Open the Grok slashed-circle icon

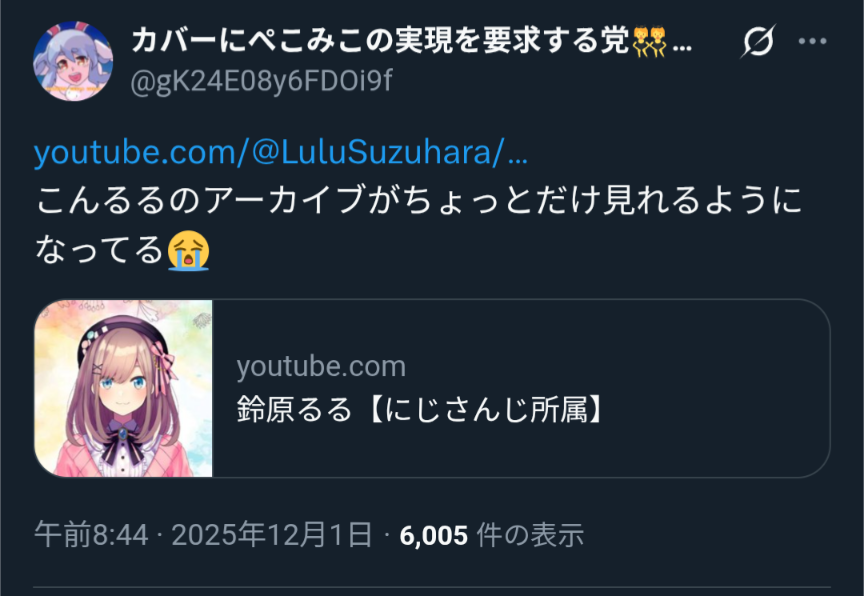pyautogui.click(x=758, y=41)
